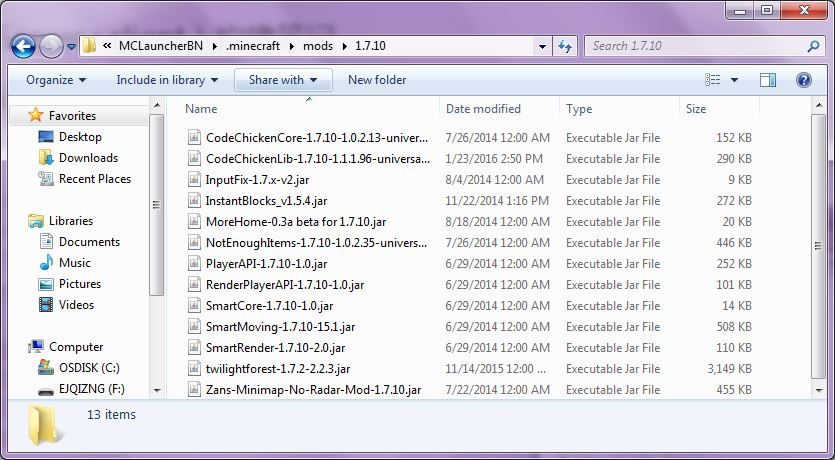The image size is (835, 460).
Task: Open the view options dropdown arrow
Action: point(734,80)
